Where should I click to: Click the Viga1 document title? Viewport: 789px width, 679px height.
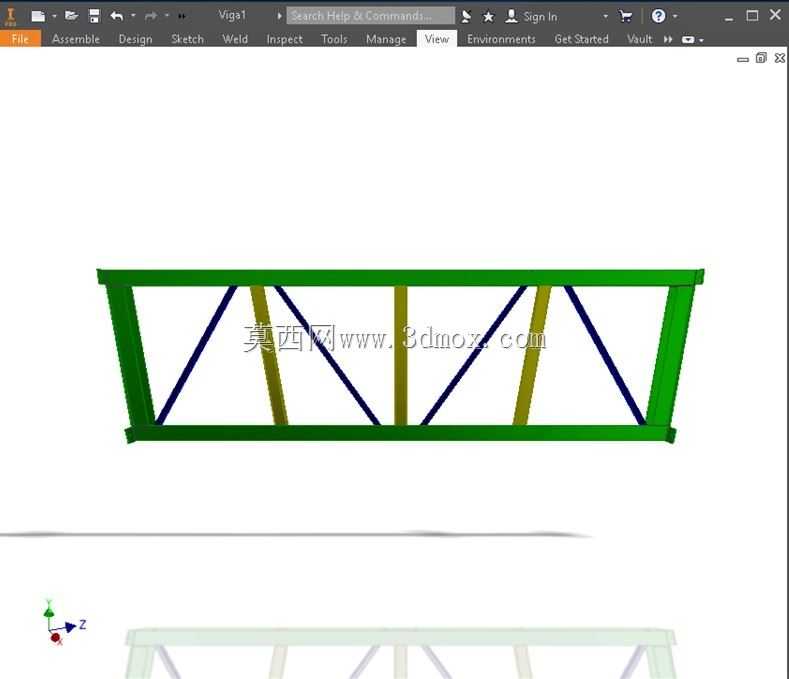(x=232, y=16)
